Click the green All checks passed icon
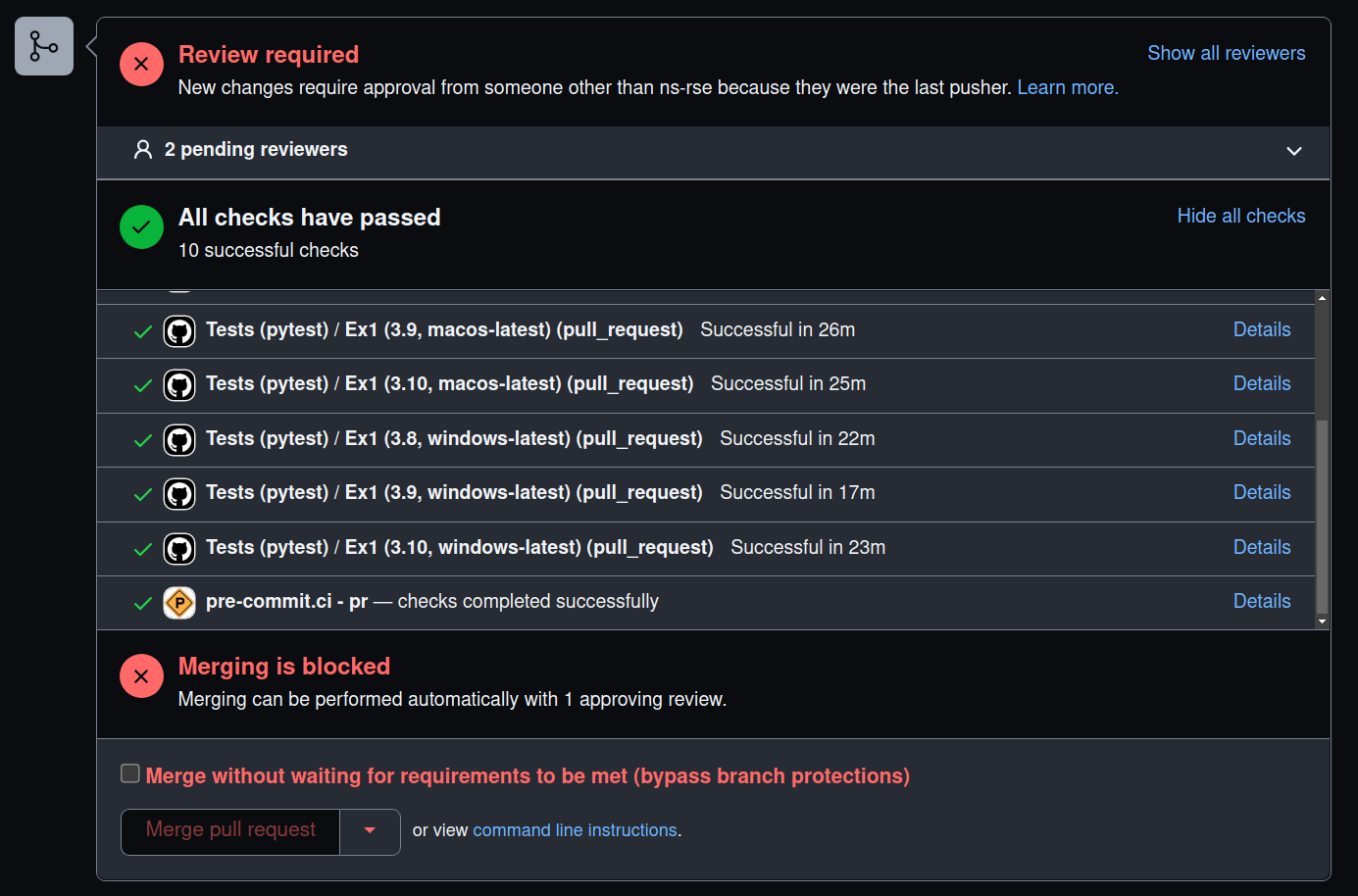Viewport: 1358px width, 896px height. click(x=141, y=226)
